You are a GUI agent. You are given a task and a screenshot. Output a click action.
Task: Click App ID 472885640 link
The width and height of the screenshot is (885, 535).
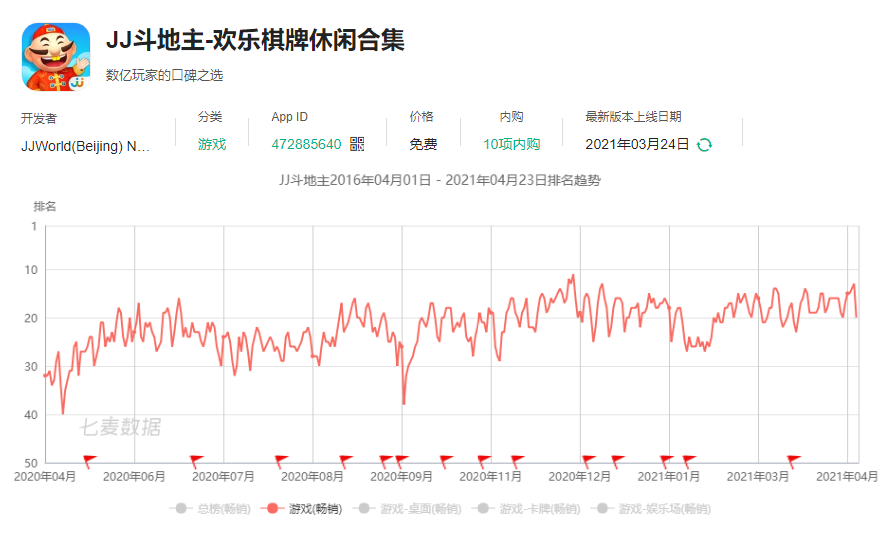tap(306, 144)
